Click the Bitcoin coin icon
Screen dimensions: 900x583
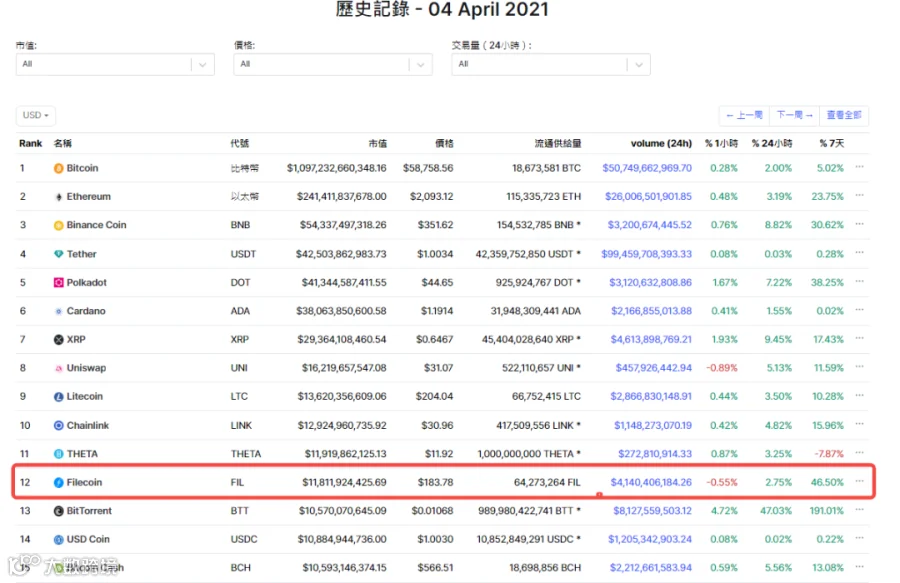point(59,168)
